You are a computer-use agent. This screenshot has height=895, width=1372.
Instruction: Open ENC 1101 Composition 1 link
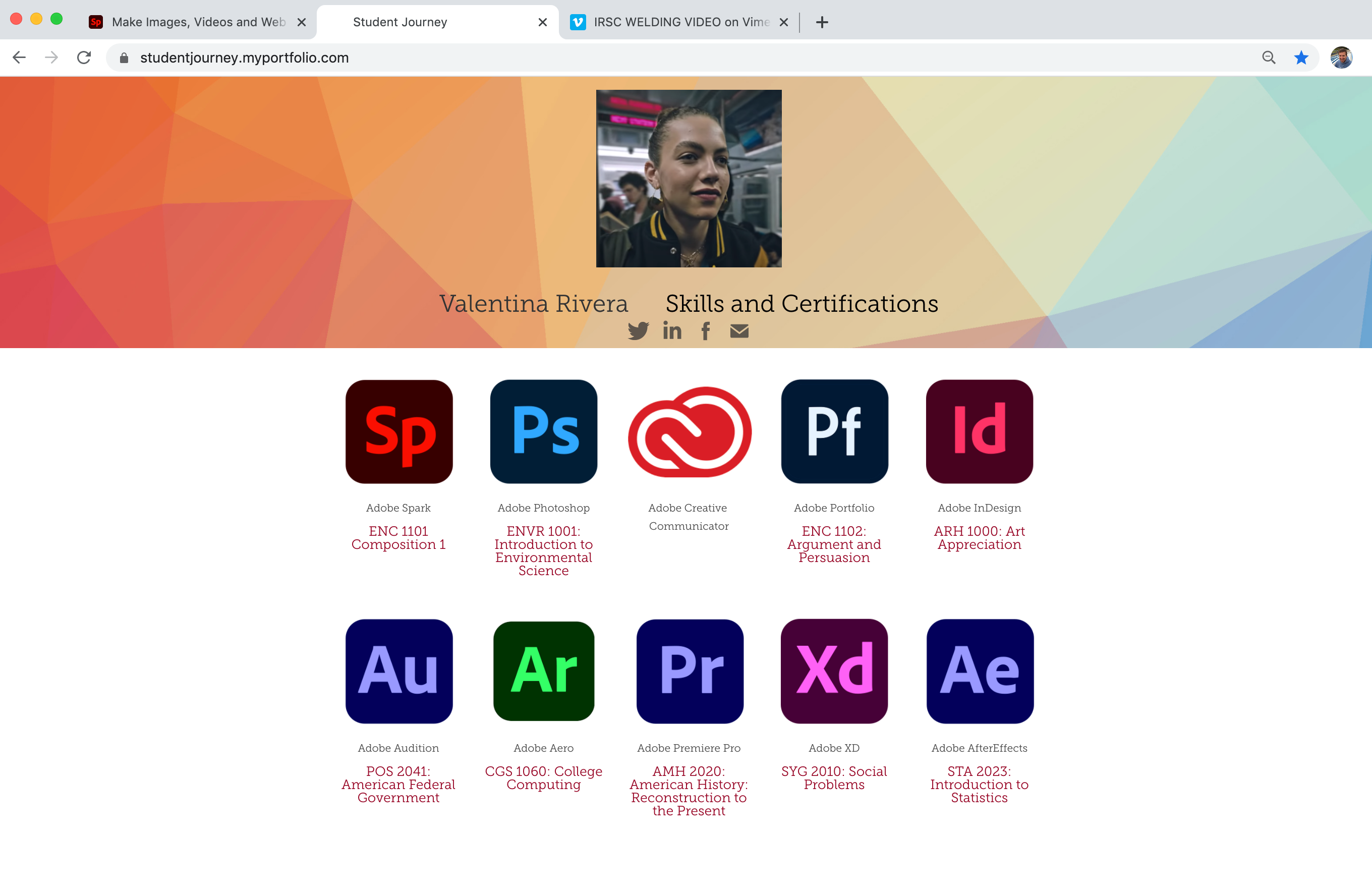point(398,537)
